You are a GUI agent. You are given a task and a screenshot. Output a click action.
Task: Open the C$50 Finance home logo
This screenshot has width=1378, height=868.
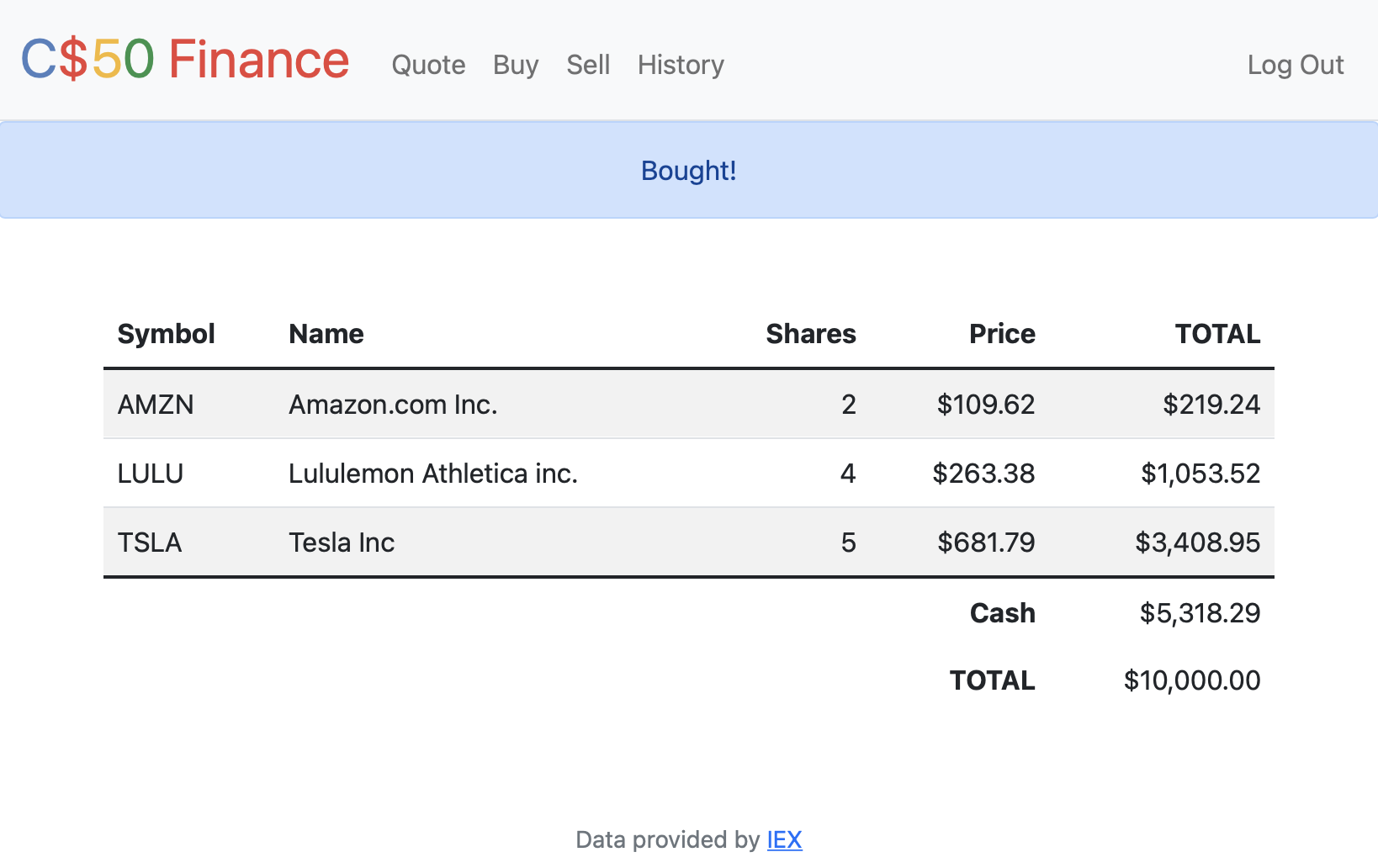(x=185, y=60)
